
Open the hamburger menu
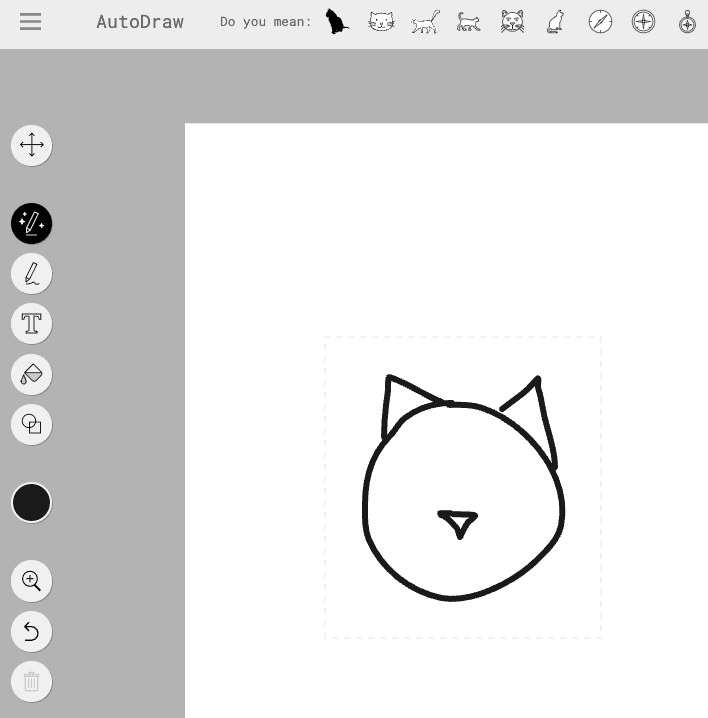[x=30, y=21]
